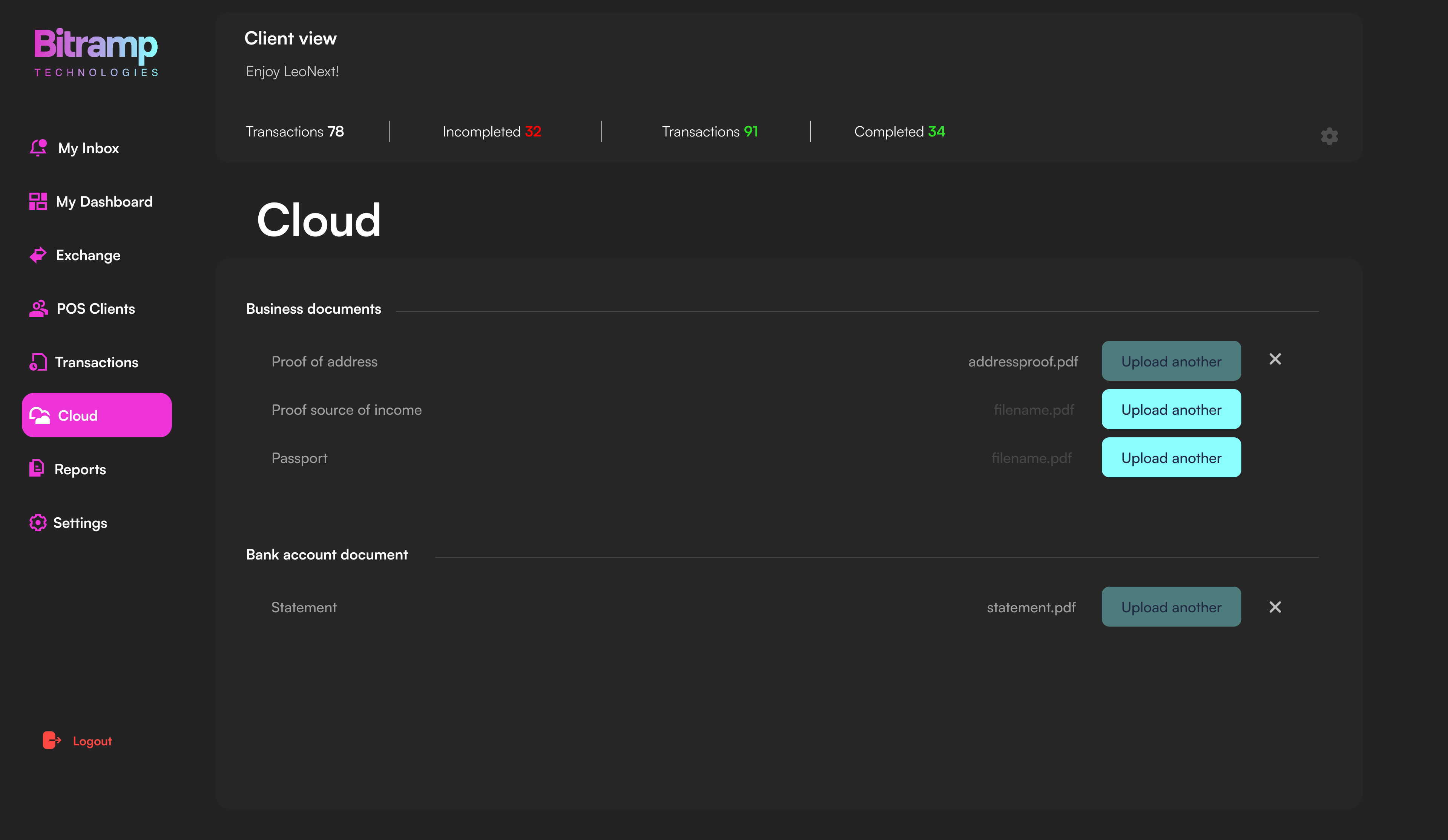This screenshot has height=840, width=1448.
Task: Click the red Logout icon
Action: (51, 740)
